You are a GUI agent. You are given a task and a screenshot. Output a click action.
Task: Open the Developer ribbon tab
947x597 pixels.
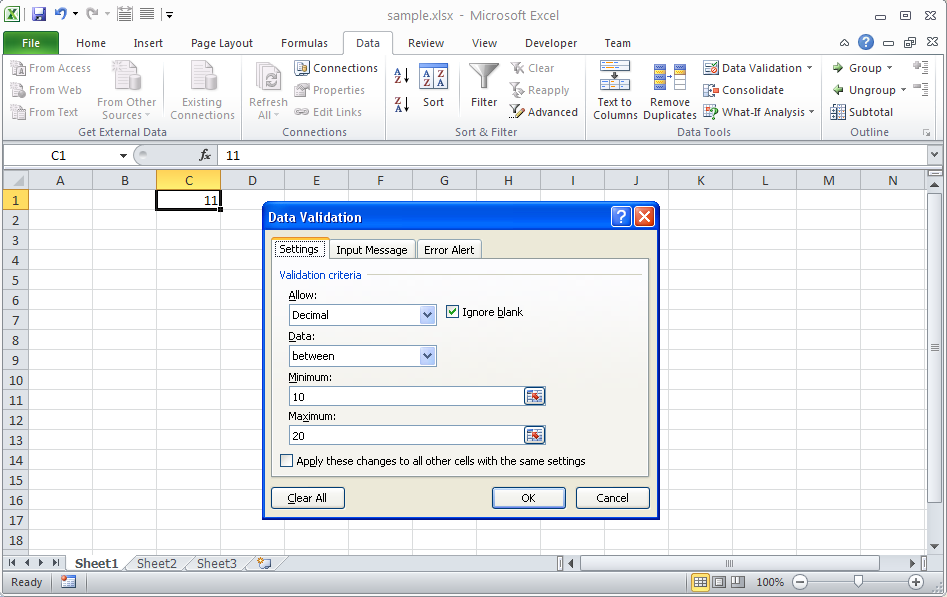tap(551, 43)
